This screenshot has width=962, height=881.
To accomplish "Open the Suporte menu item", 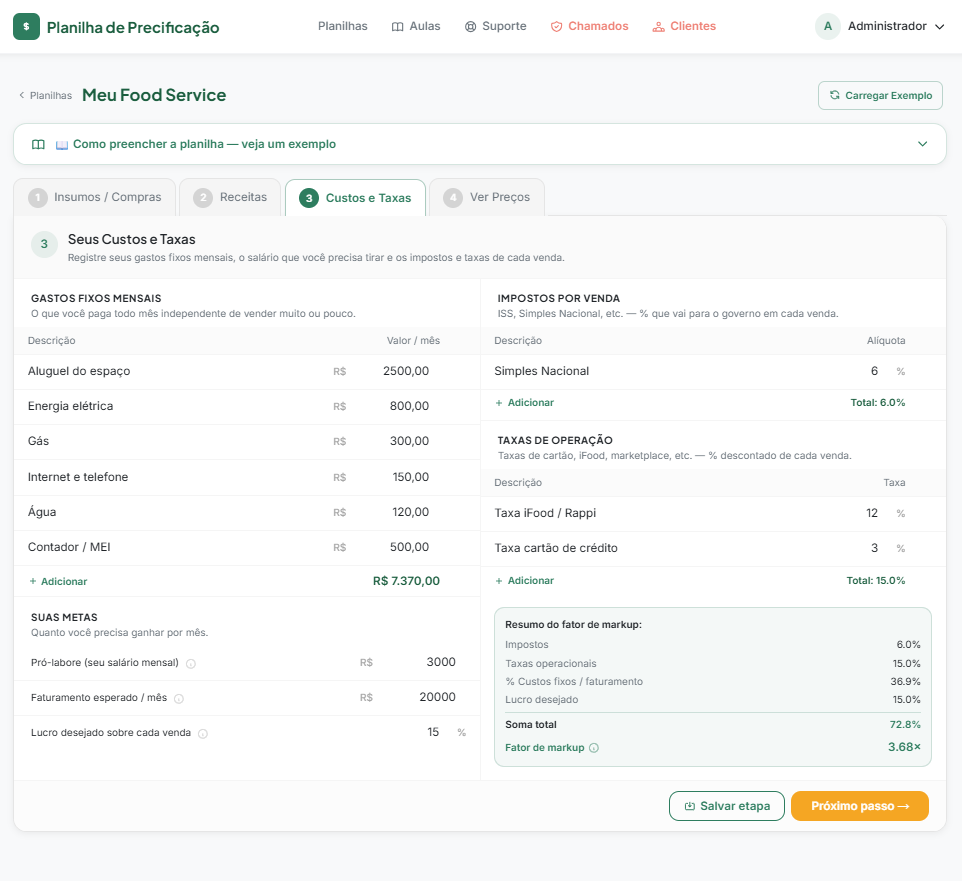I will click(x=496, y=26).
